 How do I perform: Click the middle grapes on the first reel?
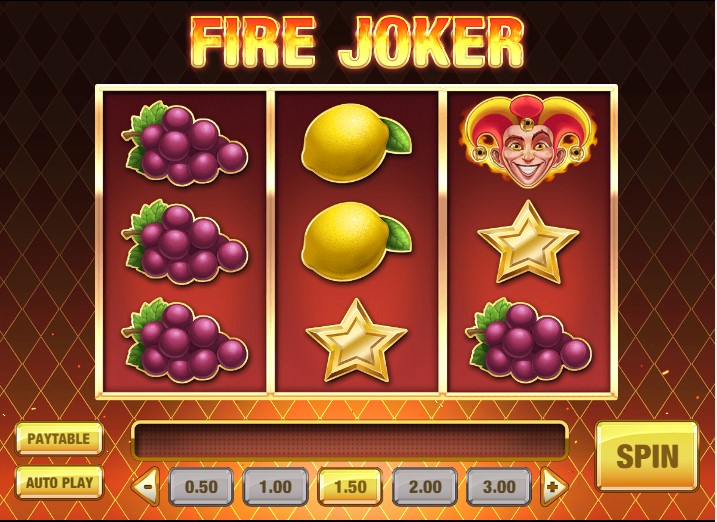pyautogui.click(x=185, y=241)
